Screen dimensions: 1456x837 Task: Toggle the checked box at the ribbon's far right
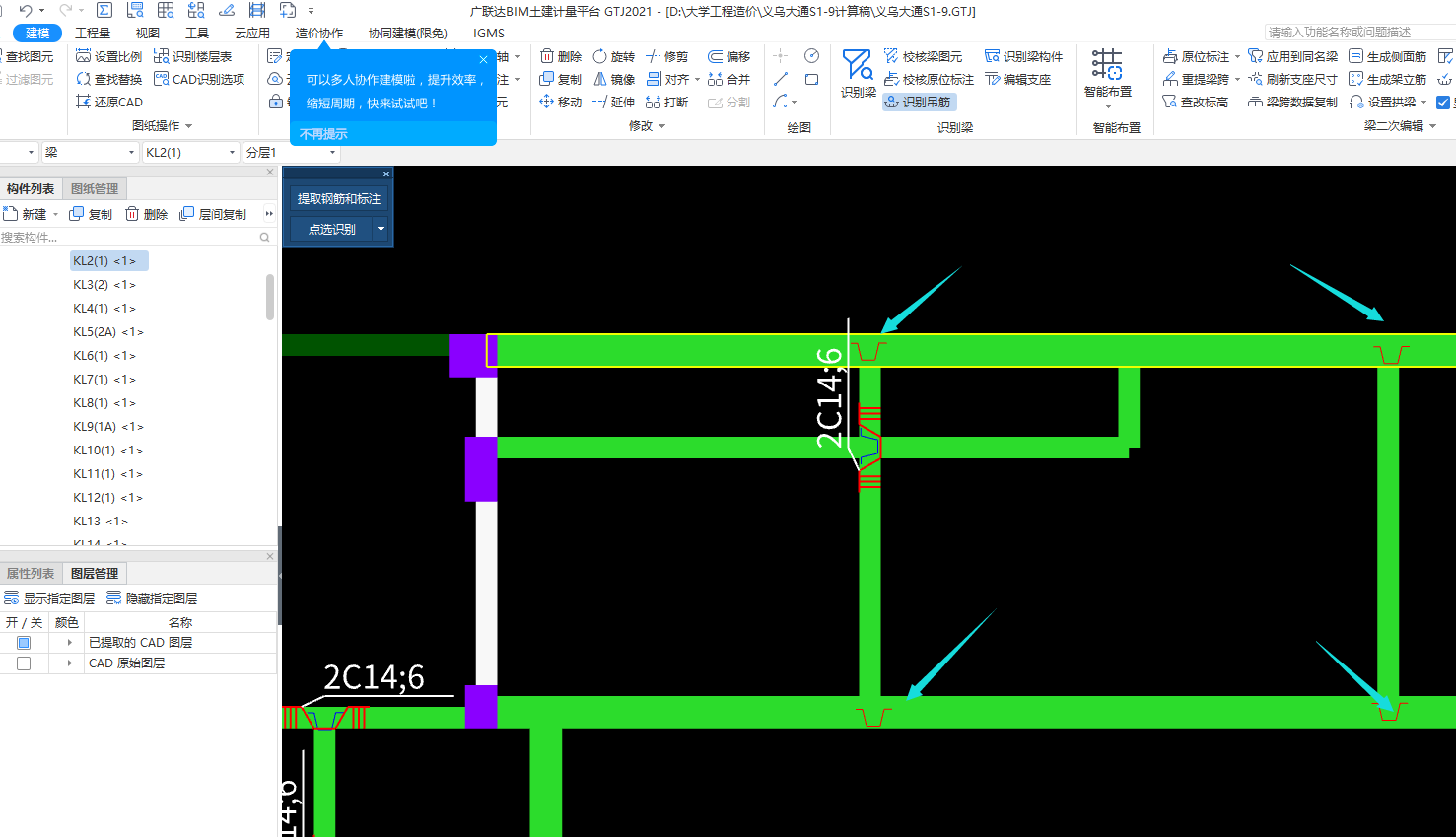pyautogui.click(x=1443, y=103)
